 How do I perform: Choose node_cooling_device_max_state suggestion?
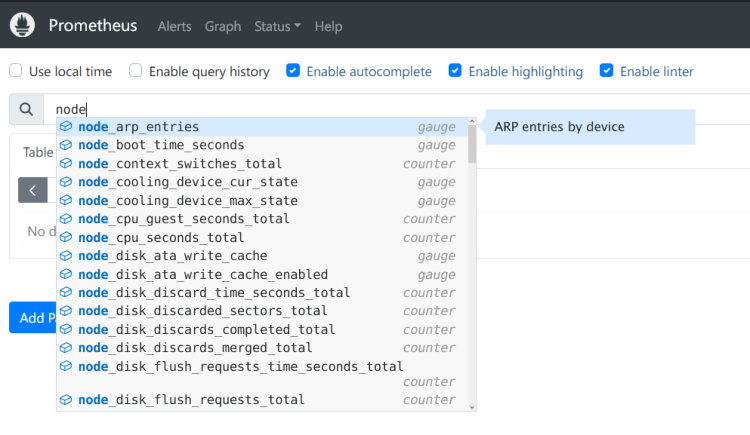(x=188, y=201)
